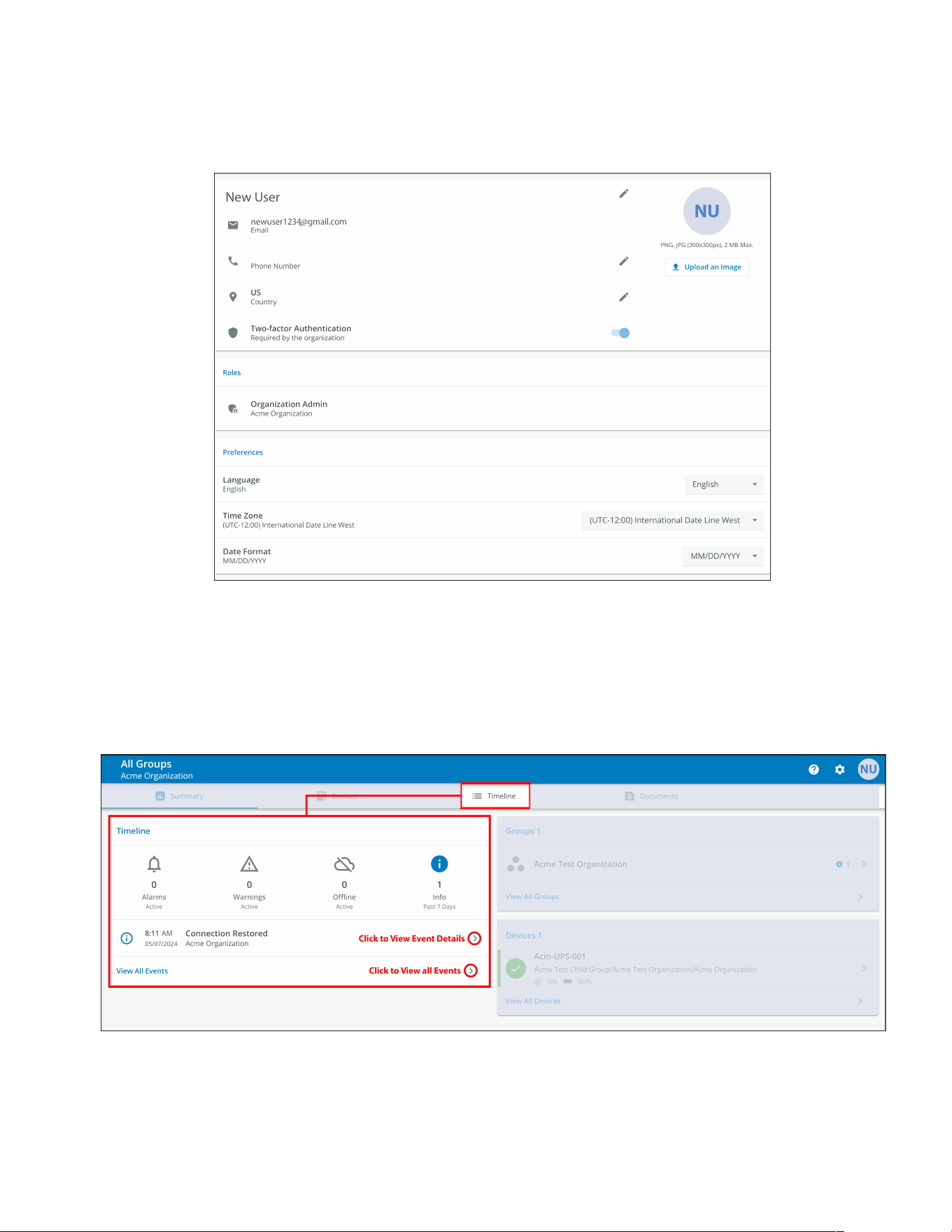
Task: Open the Language English dropdown
Action: [x=723, y=484]
